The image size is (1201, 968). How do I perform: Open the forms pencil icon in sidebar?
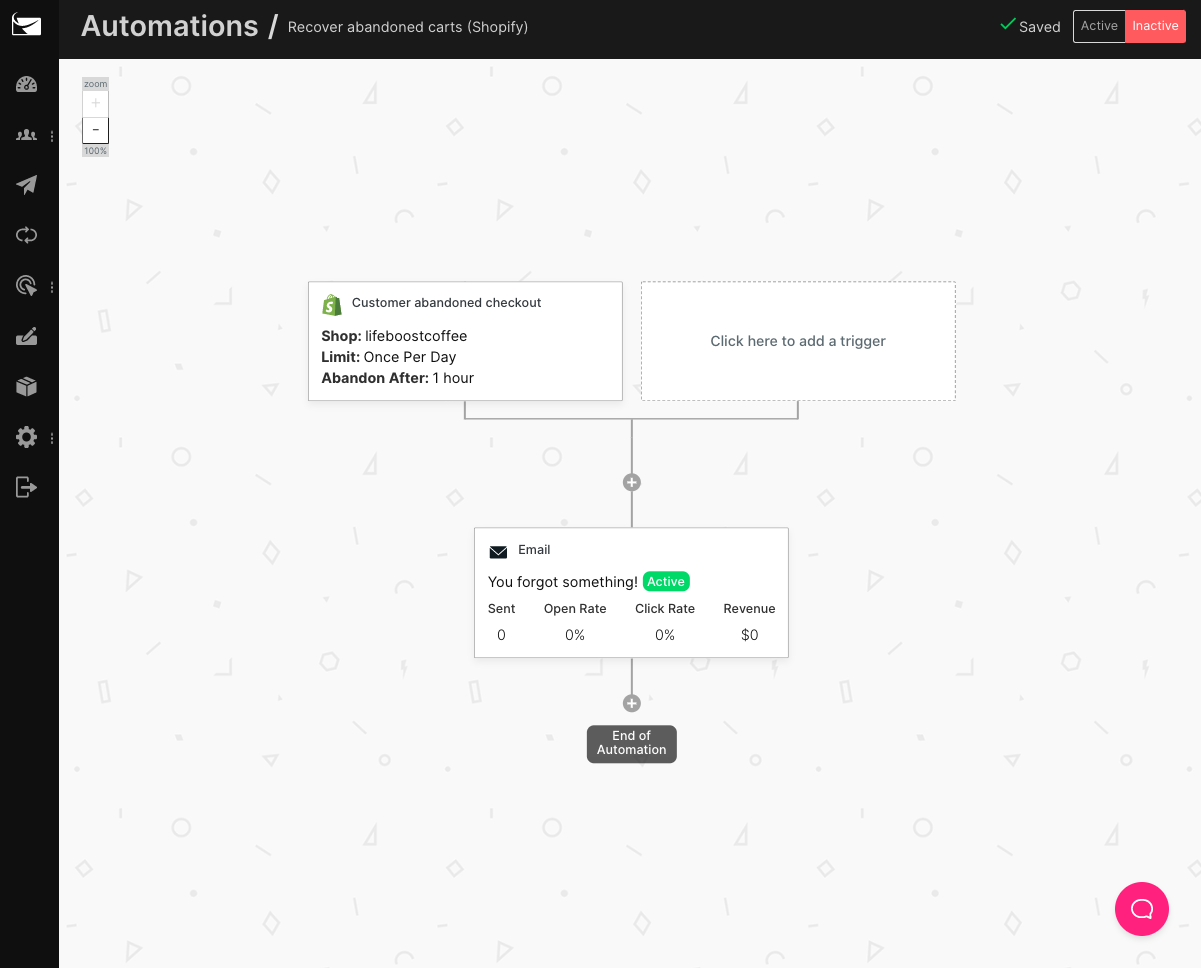(27, 337)
